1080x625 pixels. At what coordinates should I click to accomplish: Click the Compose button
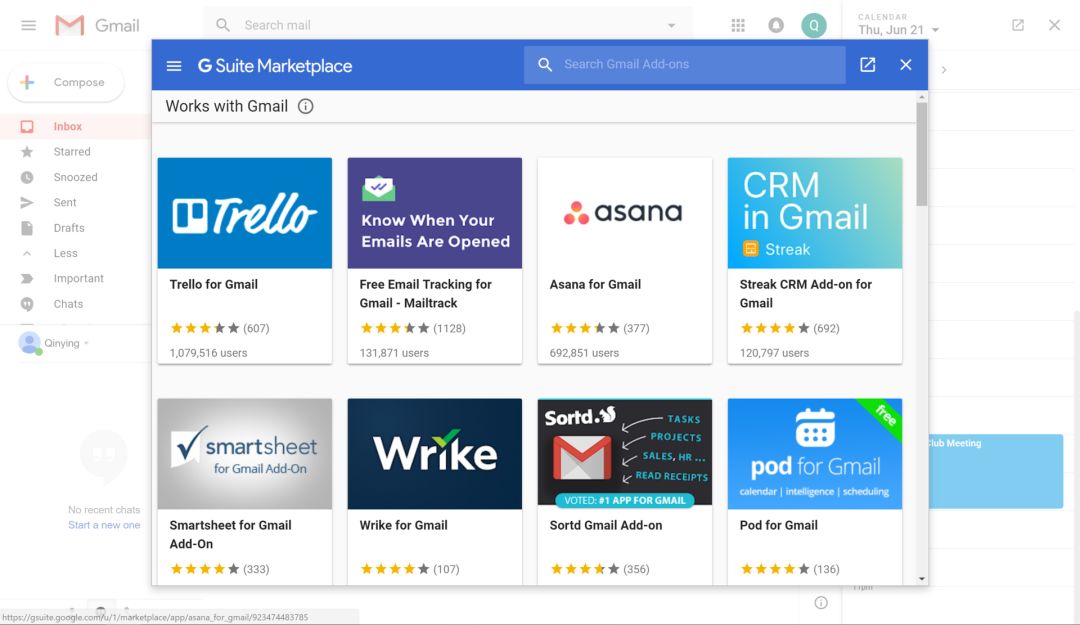pyautogui.click(x=66, y=83)
